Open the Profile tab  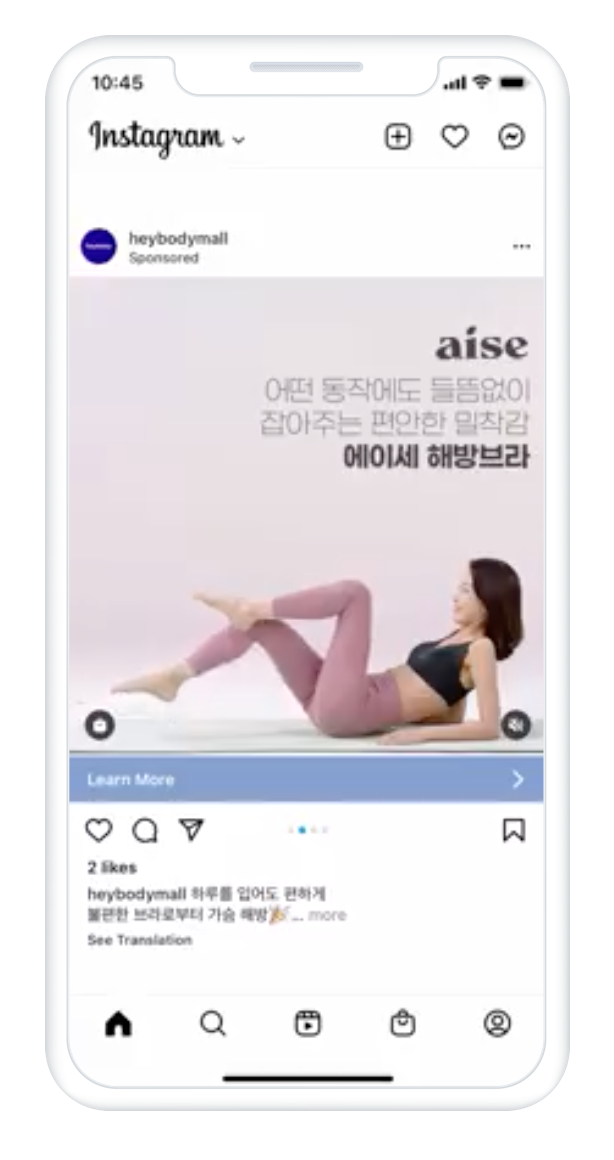pyautogui.click(x=497, y=1024)
